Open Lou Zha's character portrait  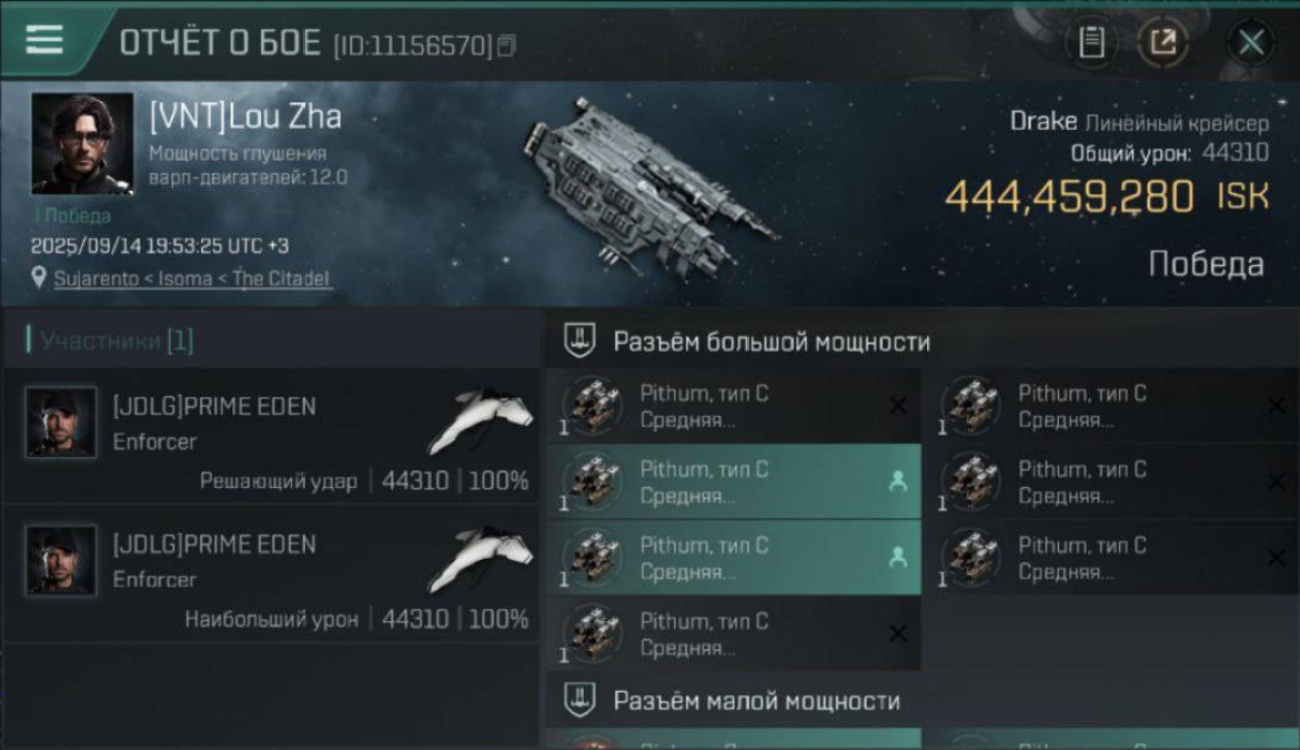[82, 144]
